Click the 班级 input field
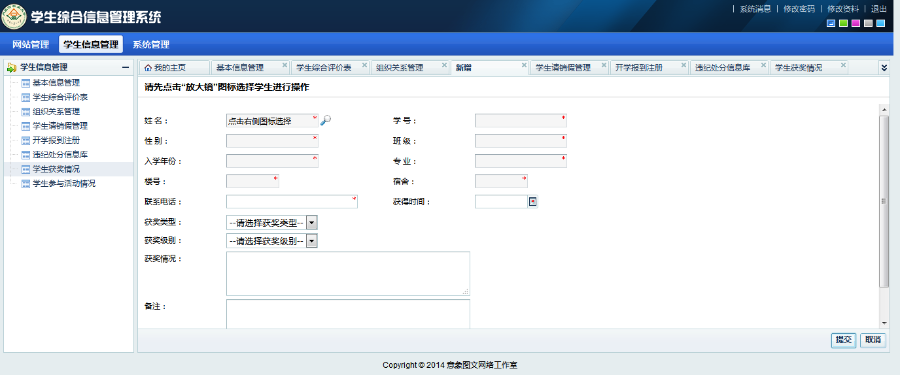 click(521, 141)
